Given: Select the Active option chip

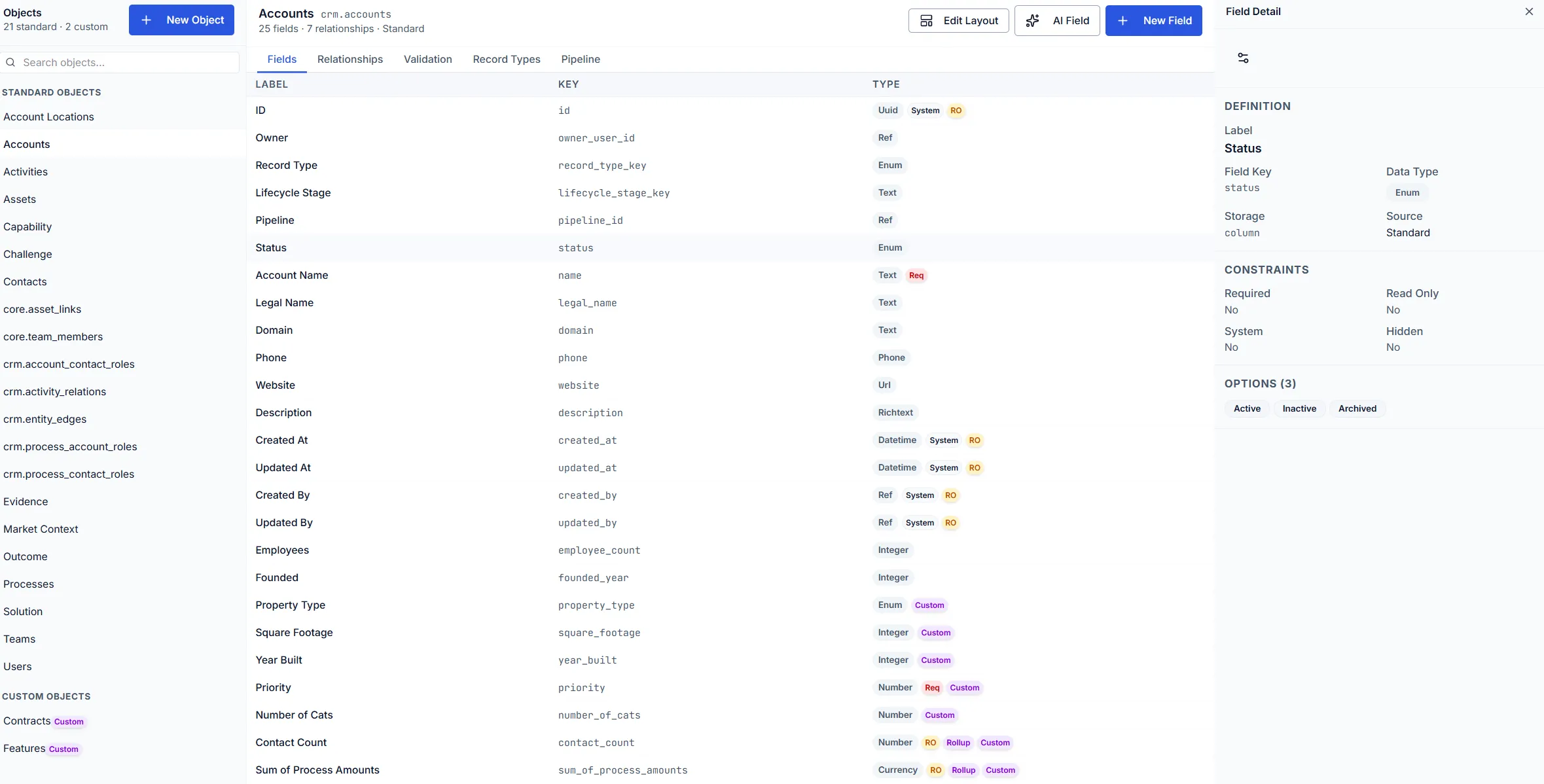Looking at the screenshot, I should (1247, 408).
